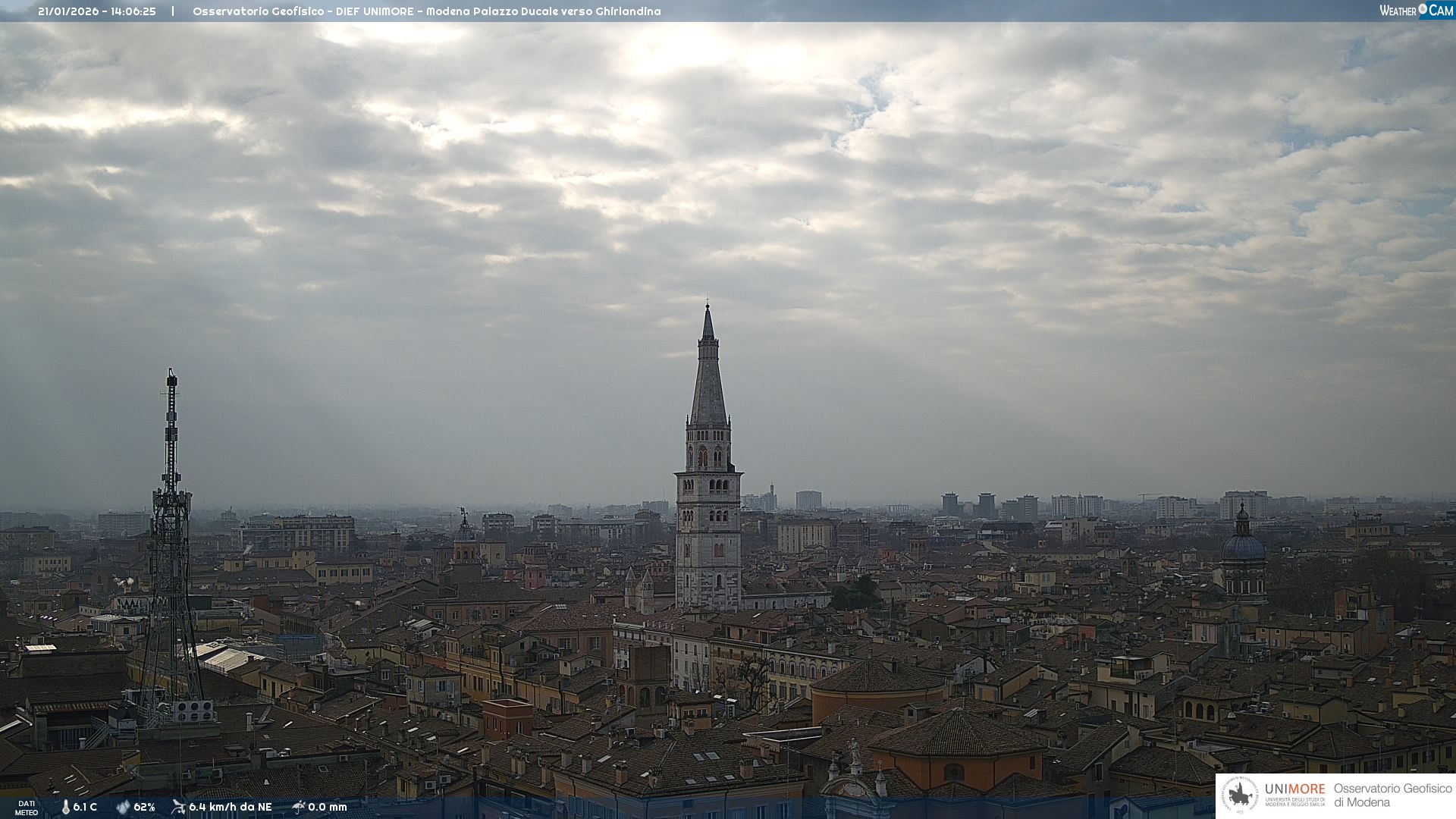The width and height of the screenshot is (1456, 819).
Task: Click the DATI METEO label
Action: point(27,808)
